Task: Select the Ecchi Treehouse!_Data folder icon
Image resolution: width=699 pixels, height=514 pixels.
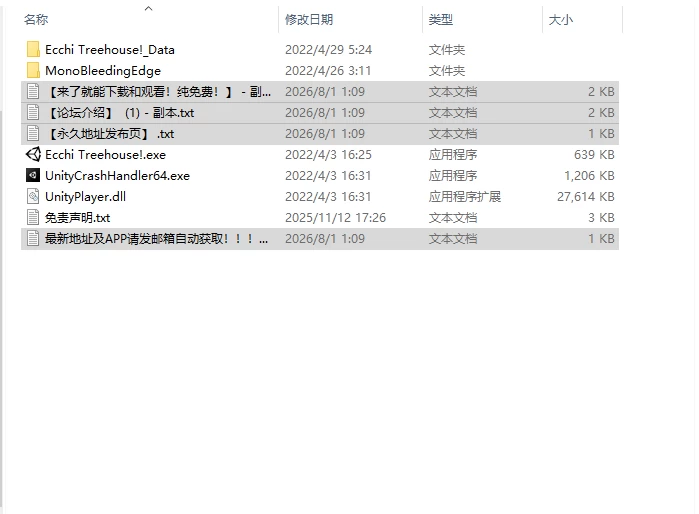Action: pos(33,49)
